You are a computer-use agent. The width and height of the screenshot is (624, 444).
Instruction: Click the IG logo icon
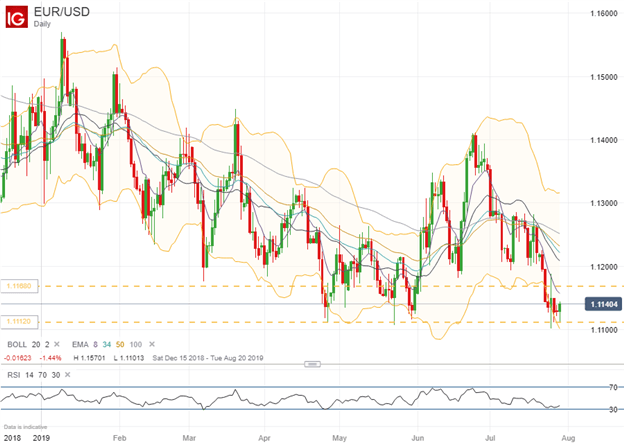click(16, 17)
